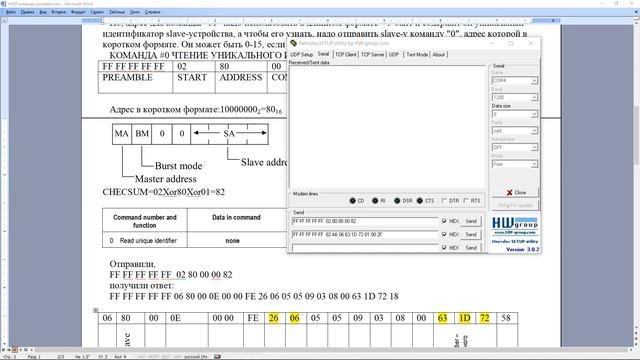The width and height of the screenshot is (640, 360).
Task: Click the language indicator in status bar
Action: [x=196, y=356]
